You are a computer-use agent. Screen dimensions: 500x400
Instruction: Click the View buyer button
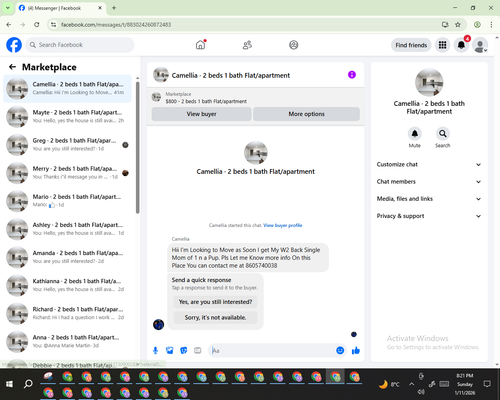click(201, 114)
